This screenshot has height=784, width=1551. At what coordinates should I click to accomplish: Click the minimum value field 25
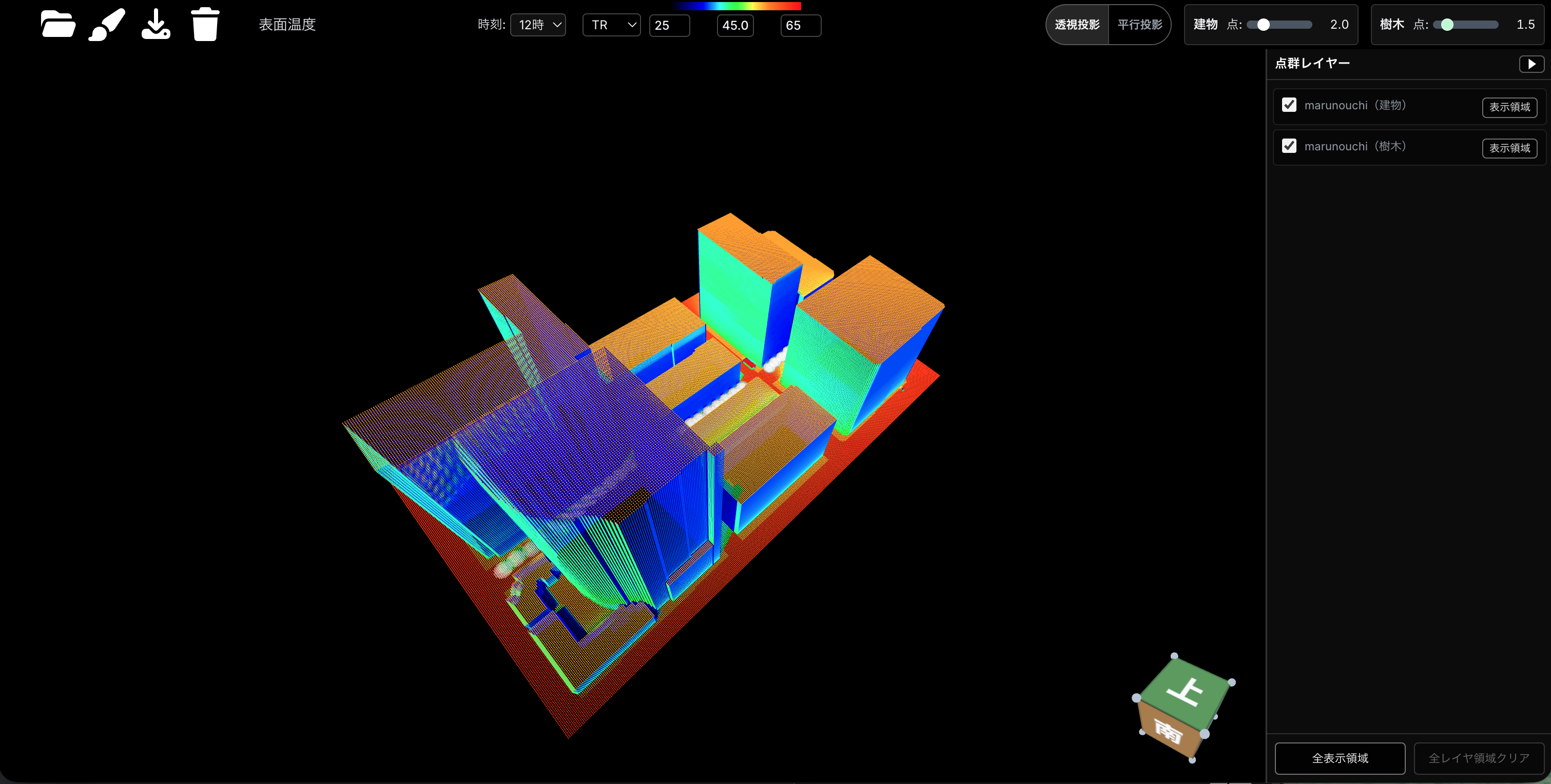coord(670,25)
